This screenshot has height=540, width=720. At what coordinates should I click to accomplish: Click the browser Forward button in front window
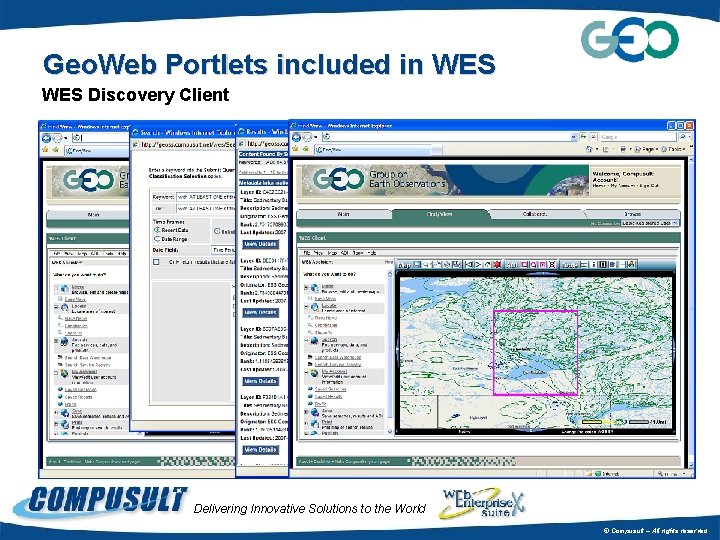(307, 137)
